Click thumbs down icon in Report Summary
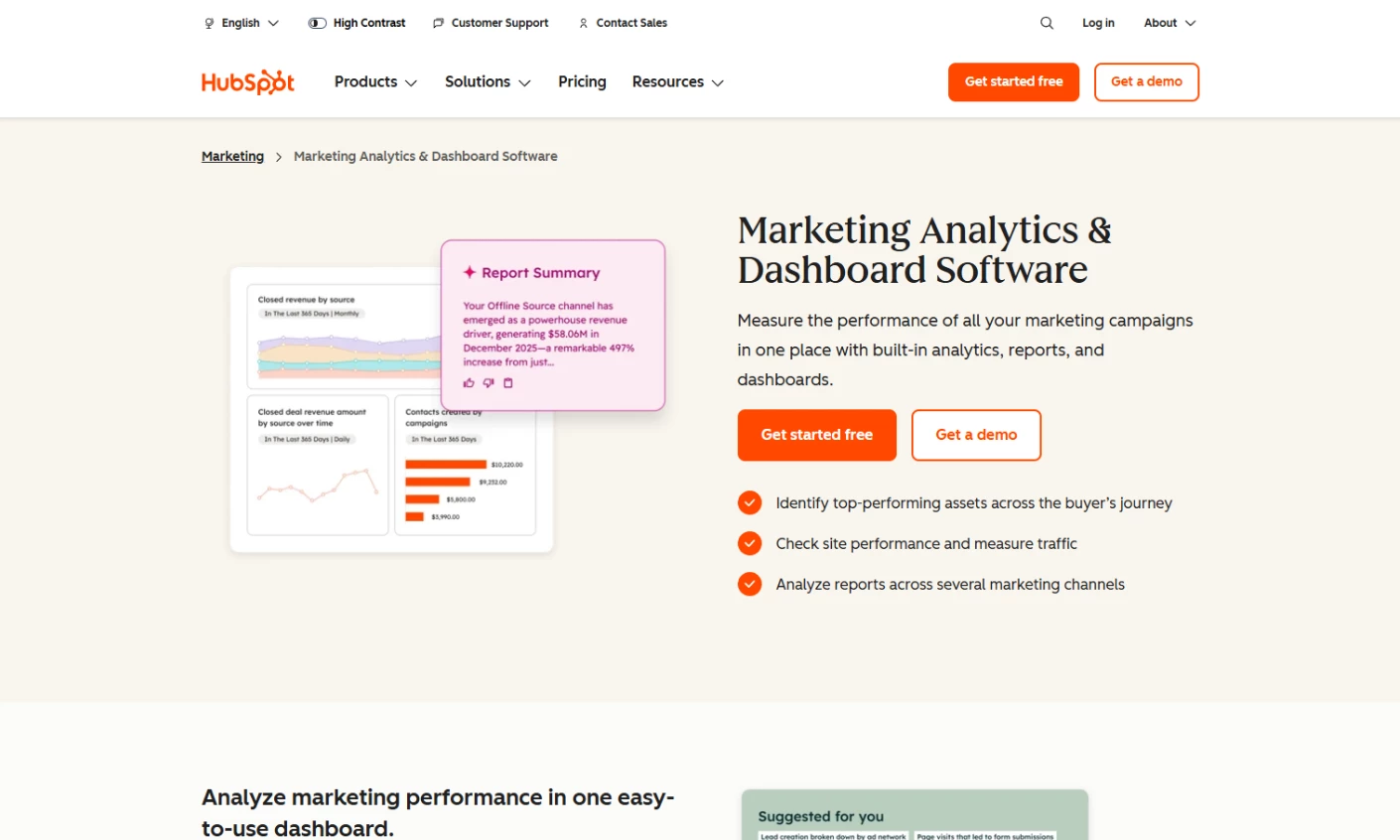The image size is (1400, 840). 489,382
